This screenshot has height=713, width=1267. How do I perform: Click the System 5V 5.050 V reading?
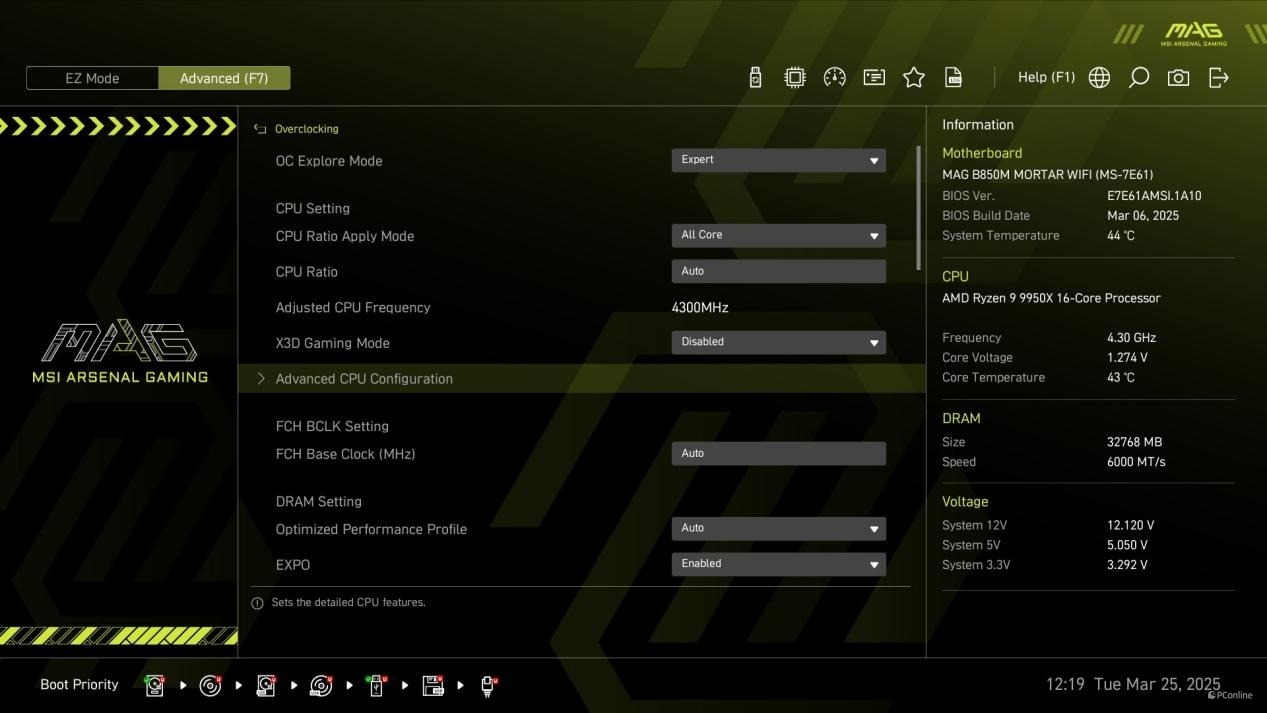pos(1127,545)
